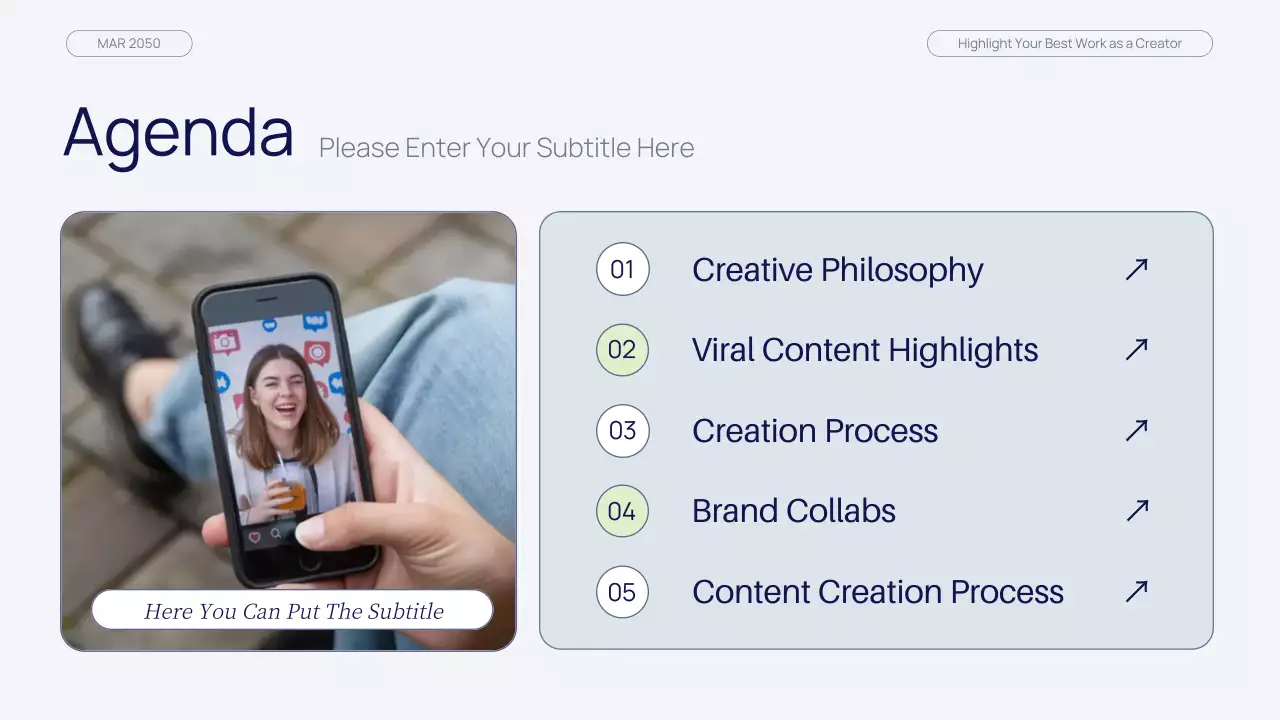Click the Here You Can Put The Subtitle caption
Viewport: 1280px width, 720px height.
tap(293, 610)
